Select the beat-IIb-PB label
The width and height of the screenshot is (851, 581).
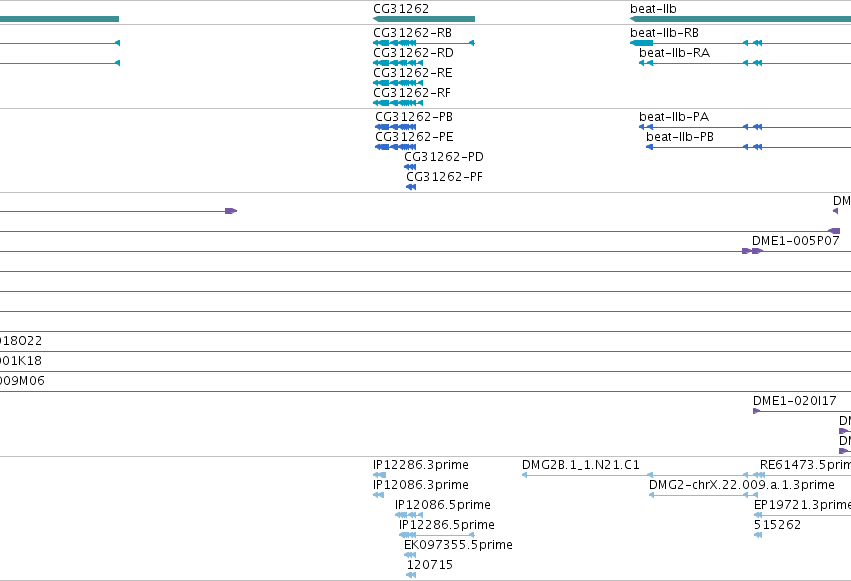click(x=680, y=137)
